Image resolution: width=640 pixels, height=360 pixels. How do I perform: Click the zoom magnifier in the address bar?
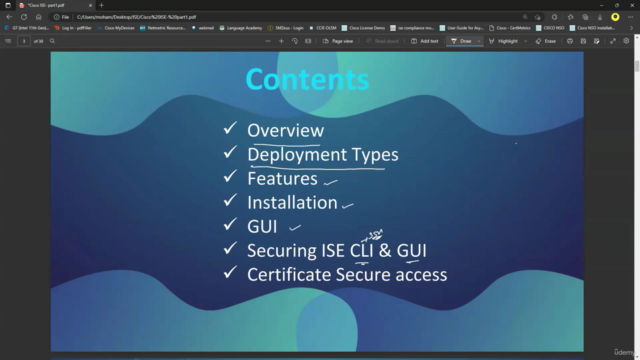pyautogui.click(x=525, y=17)
